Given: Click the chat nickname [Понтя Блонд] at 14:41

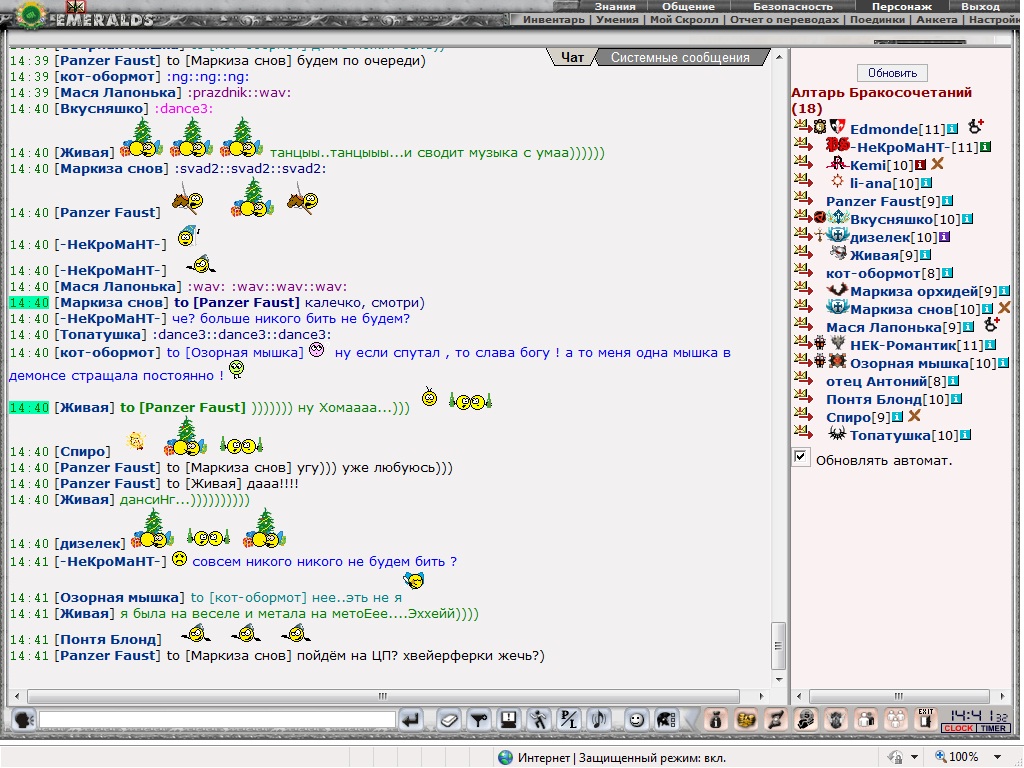Looking at the screenshot, I should click(108, 639).
